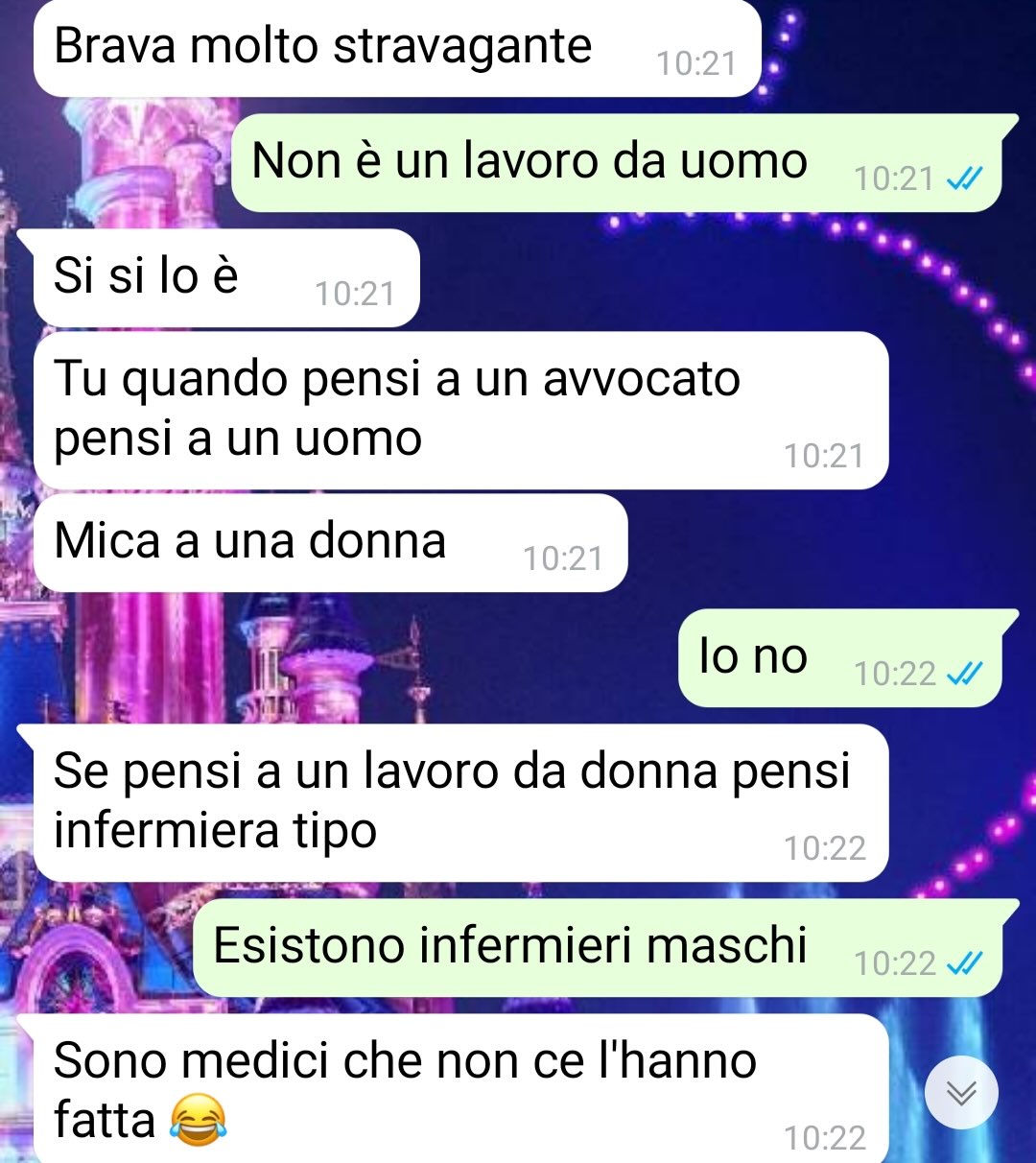The height and width of the screenshot is (1163, 1036).
Task: Tap the 10:21 timestamp on 'Si si lo è'
Action: coord(355,294)
